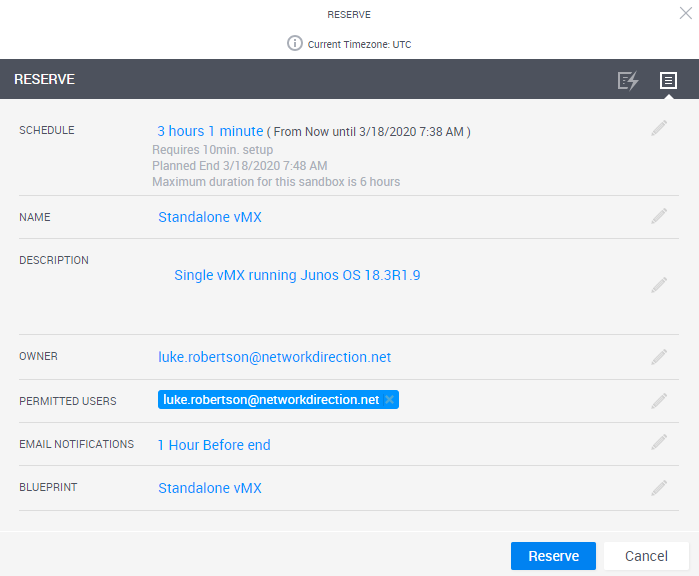Click the Standalone vMX name value
The image size is (699, 576).
[x=210, y=217]
